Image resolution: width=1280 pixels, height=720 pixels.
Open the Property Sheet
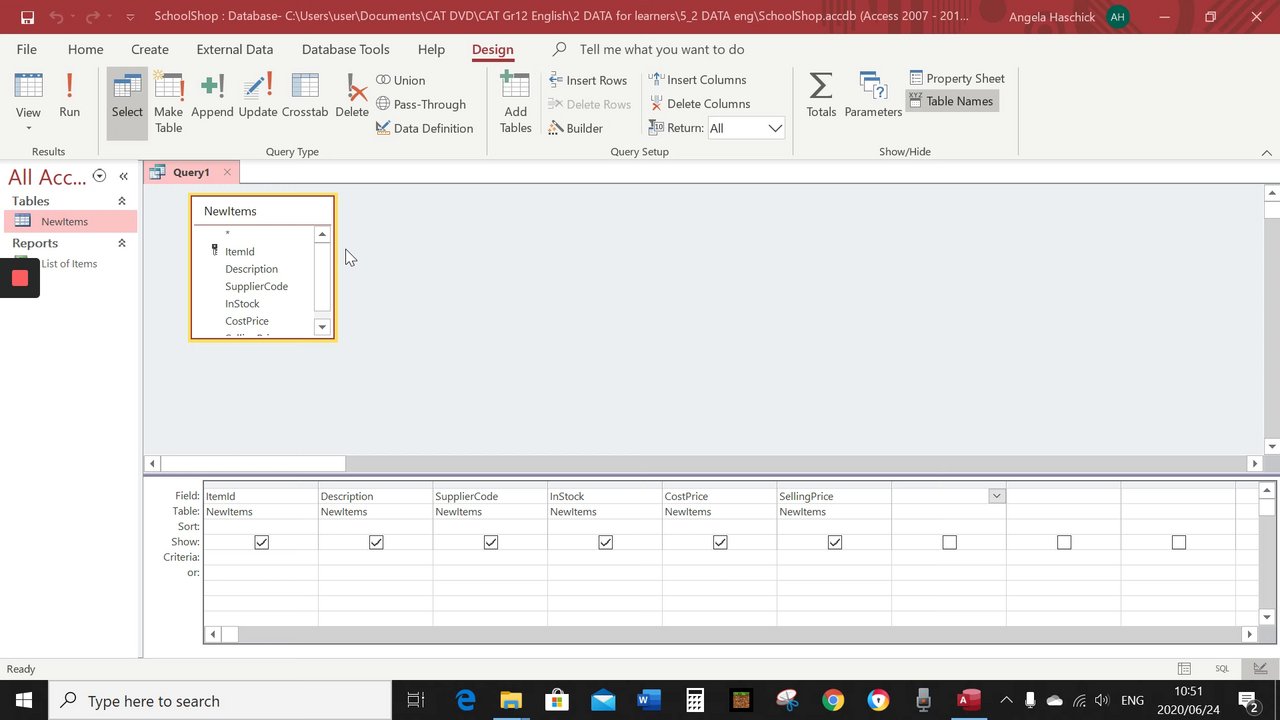(x=957, y=78)
